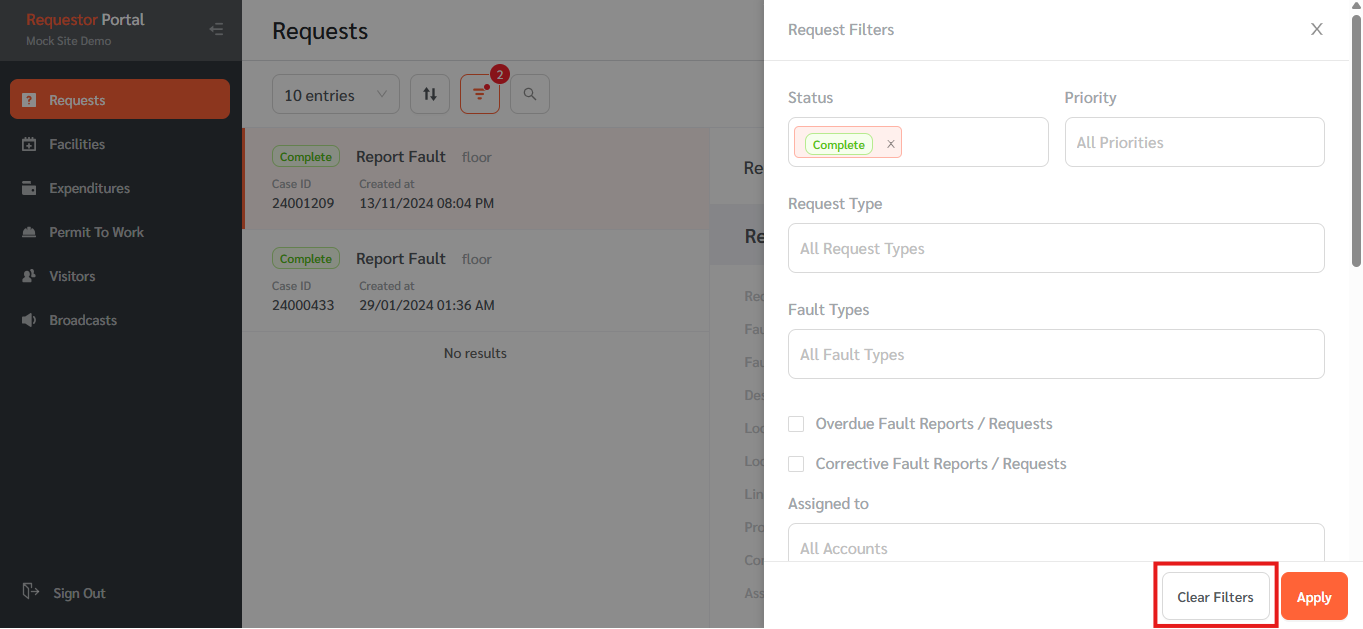
Task: Click the sort order arrows button
Action: click(x=430, y=94)
